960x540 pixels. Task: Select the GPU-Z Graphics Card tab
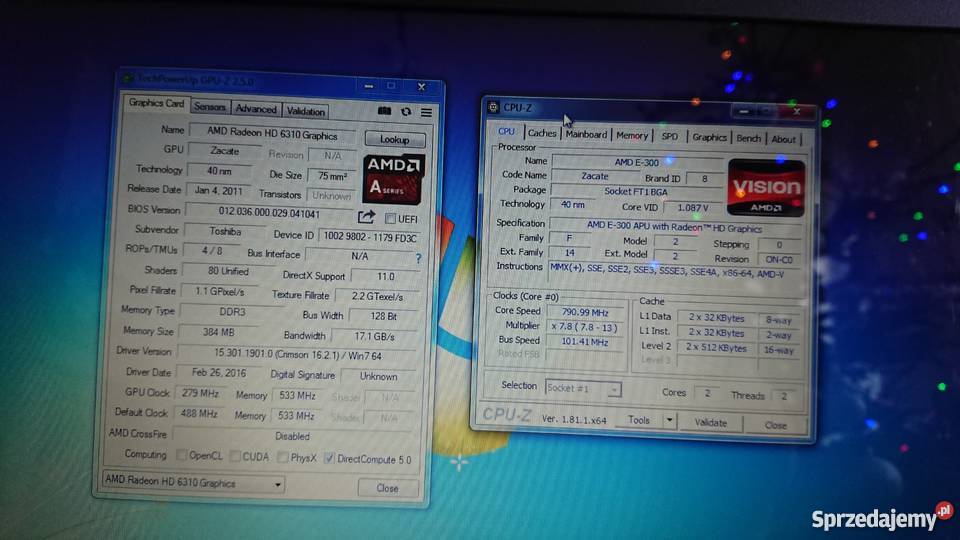click(x=156, y=103)
